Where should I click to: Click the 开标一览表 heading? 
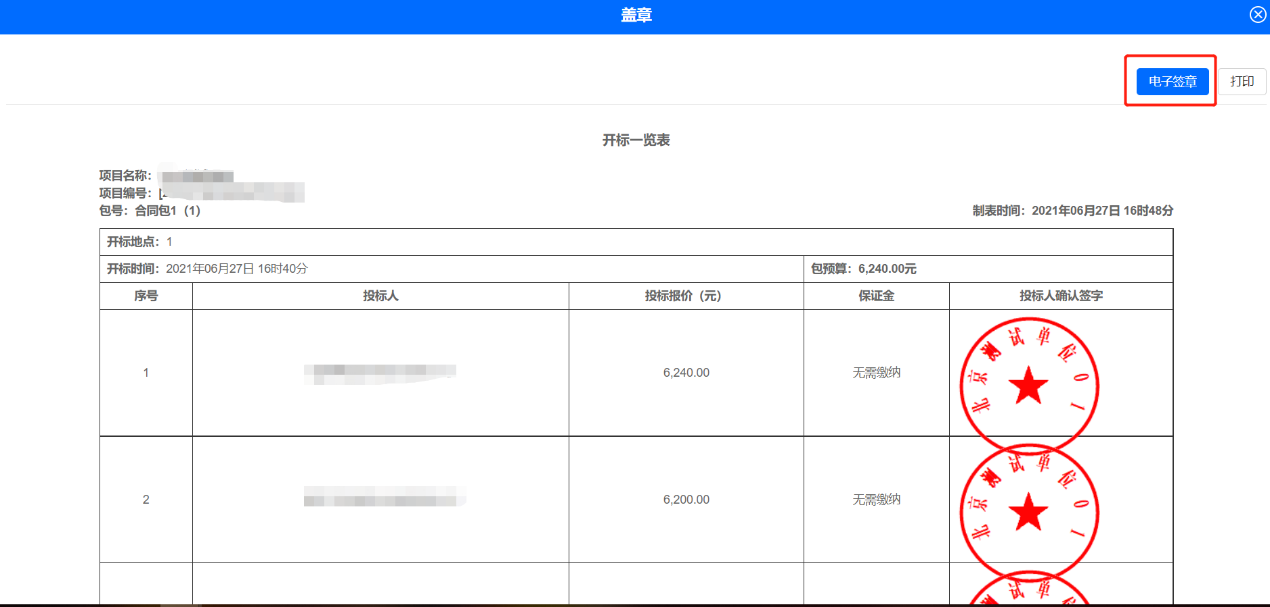(x=635, y=141)
